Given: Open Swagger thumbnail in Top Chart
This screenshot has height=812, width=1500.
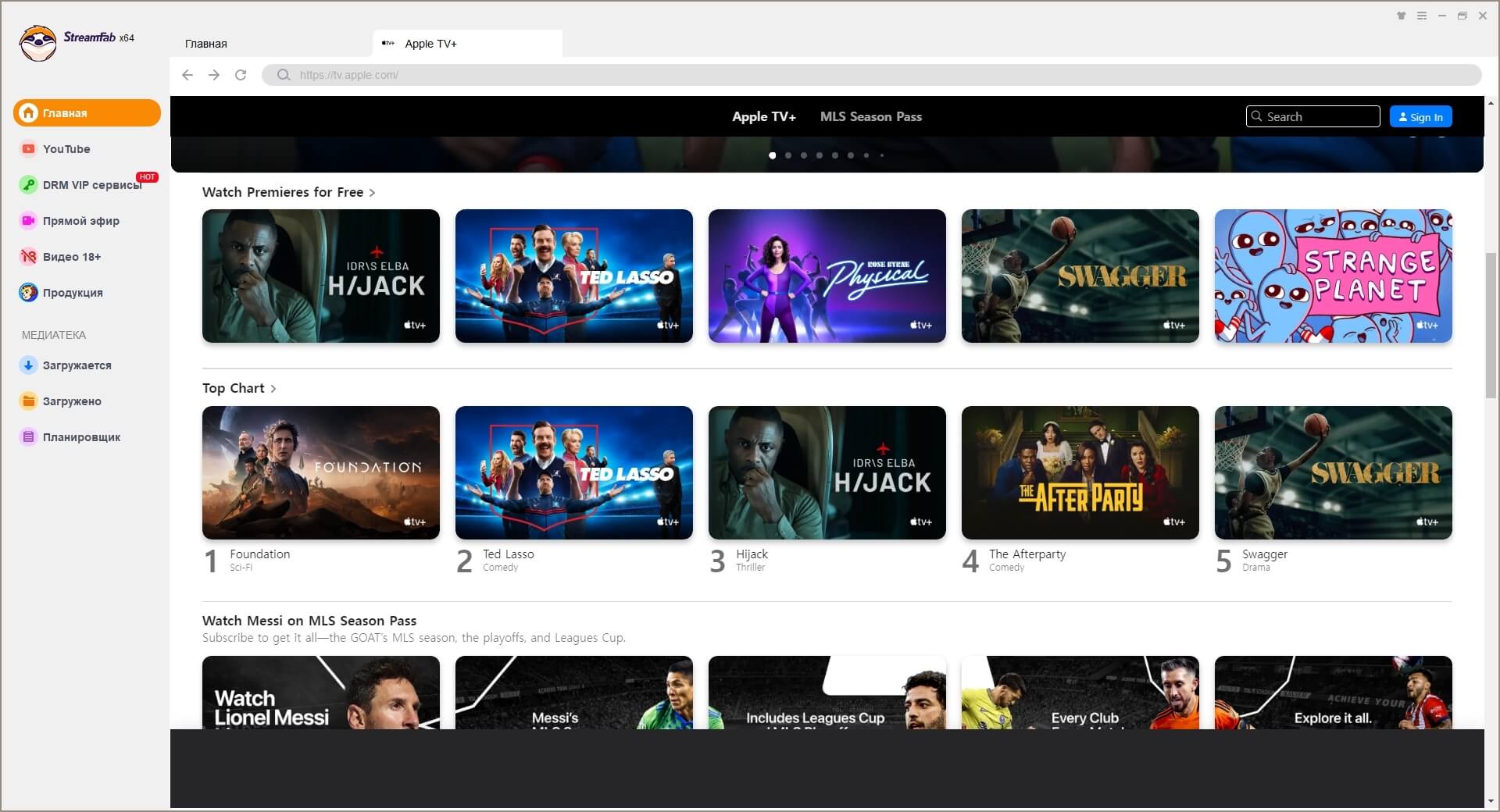Looking at the screenshot, I should (1334, 472).
